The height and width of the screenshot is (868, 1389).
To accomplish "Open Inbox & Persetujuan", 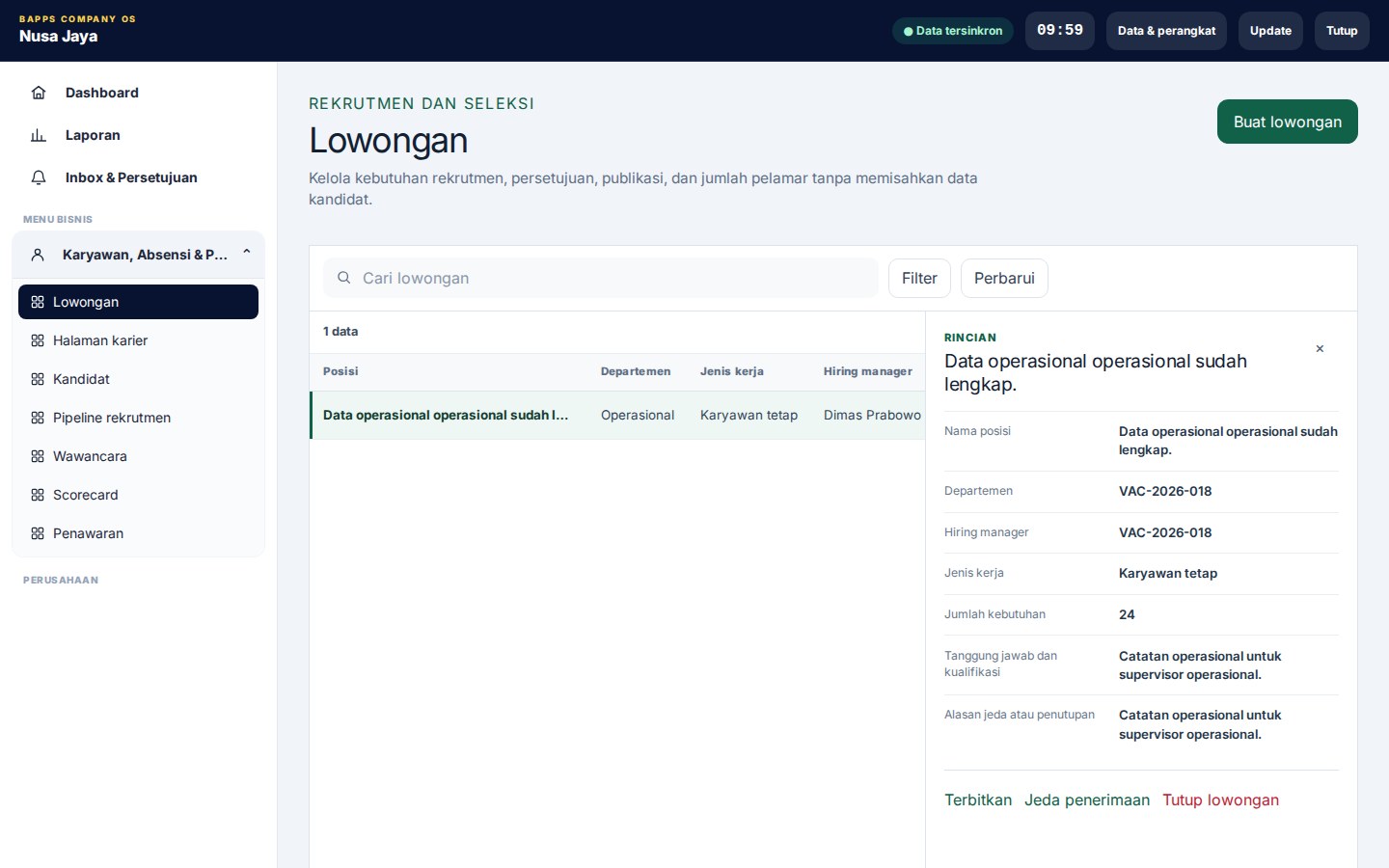I will (x=138, y=177).
